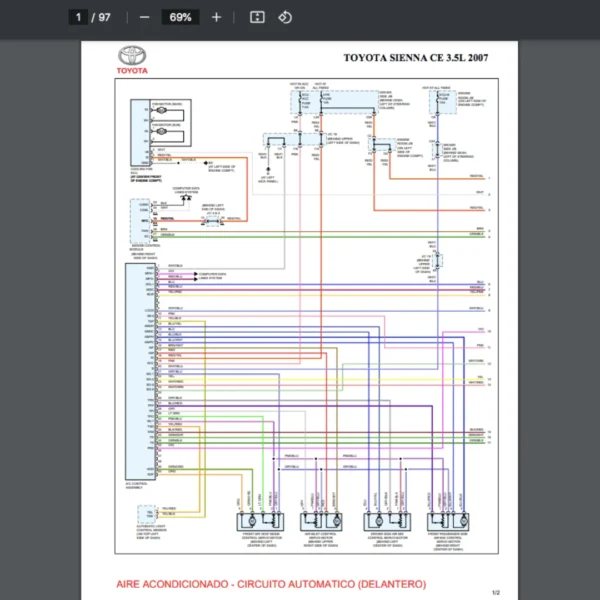
Task: Click the zoom out minus icon
Action: (x=145, y=17)
